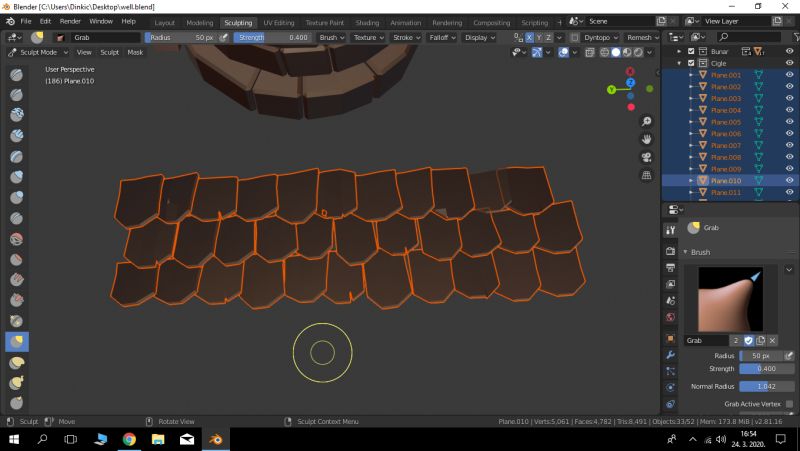Open the Modifiers wrench tab
Image resolution: width=800 pixels, height=451 pixels.
pos(670,355)
